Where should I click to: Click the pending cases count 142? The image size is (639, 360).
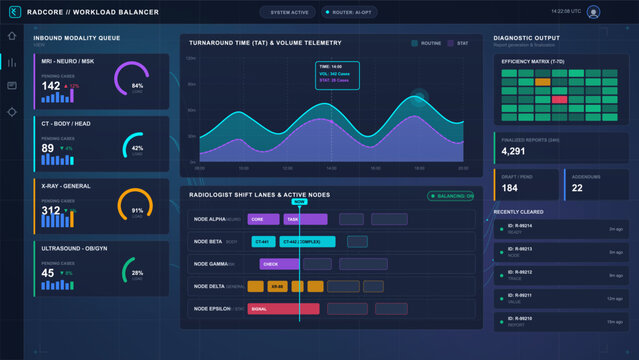coord(51,86)
